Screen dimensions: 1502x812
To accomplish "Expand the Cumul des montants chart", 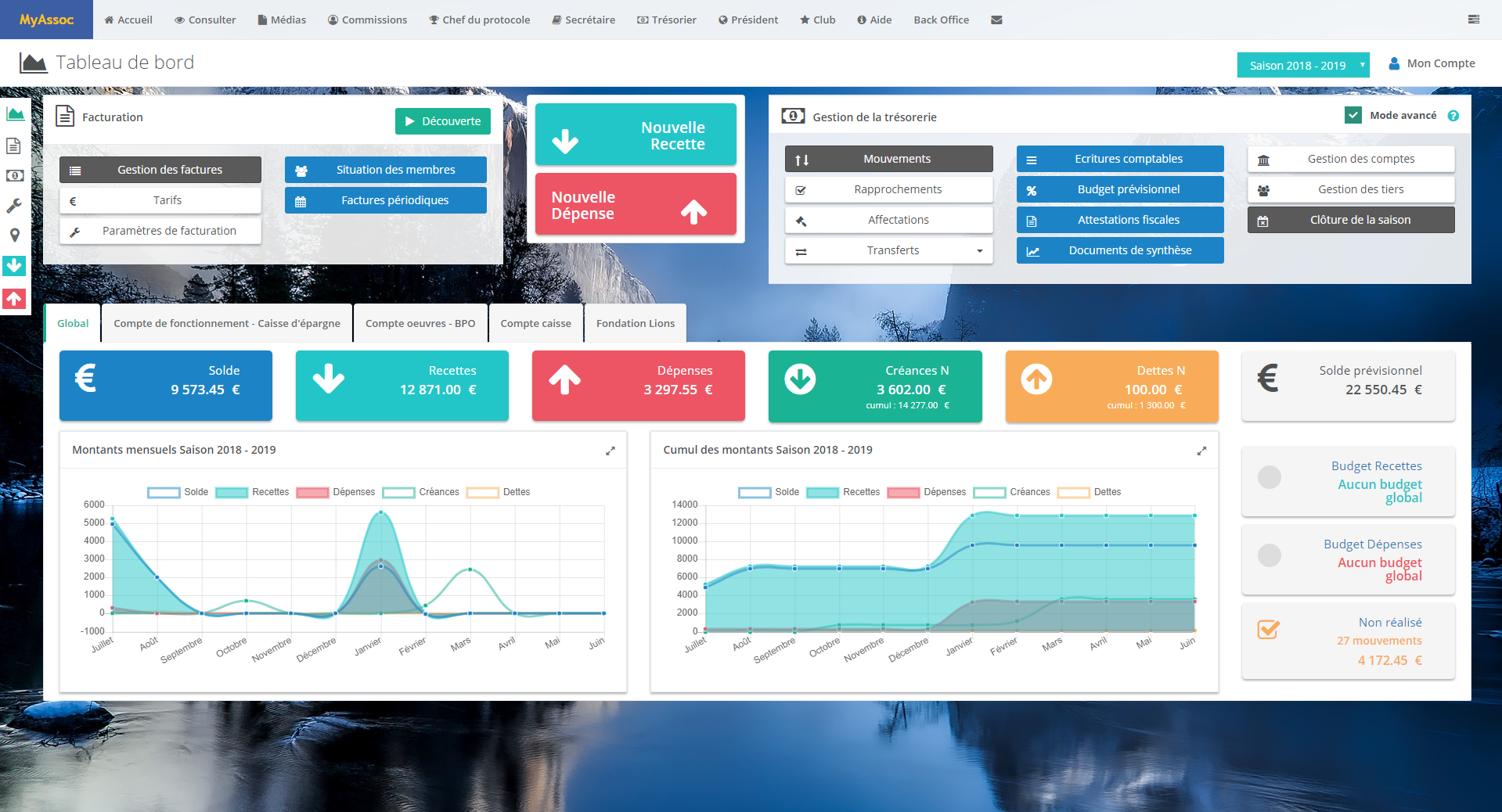I will [x=1201, y=451].
